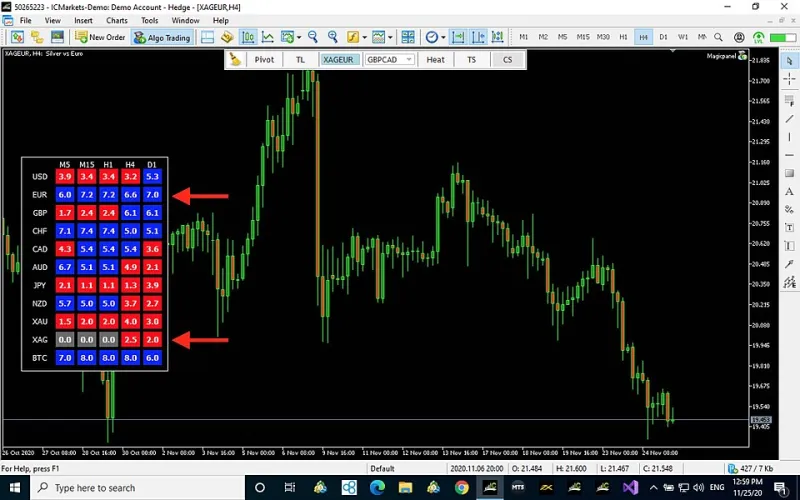Click the new chart icon in toolbar
The width and height of the screenshot is (800, 500).
tap(17, 37)
